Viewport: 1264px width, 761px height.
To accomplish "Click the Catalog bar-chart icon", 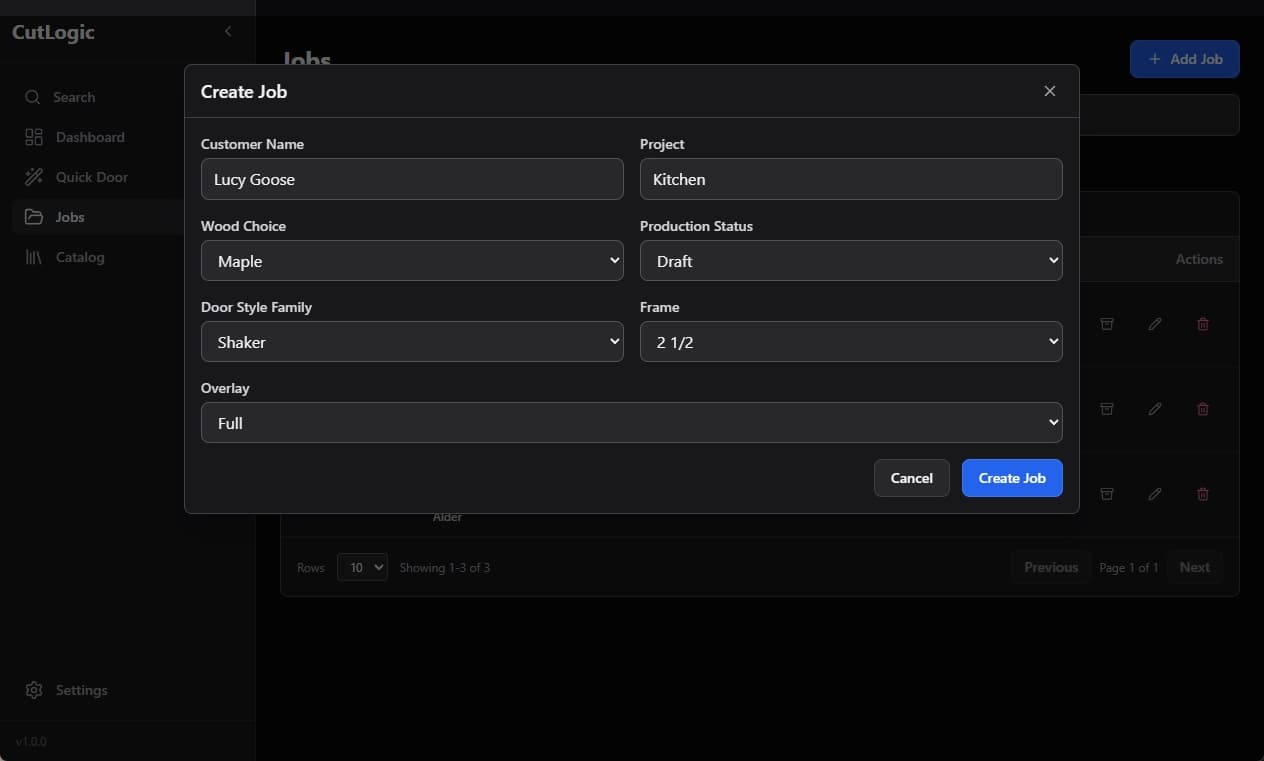I will pyautogui.click(x=33, y=257).
